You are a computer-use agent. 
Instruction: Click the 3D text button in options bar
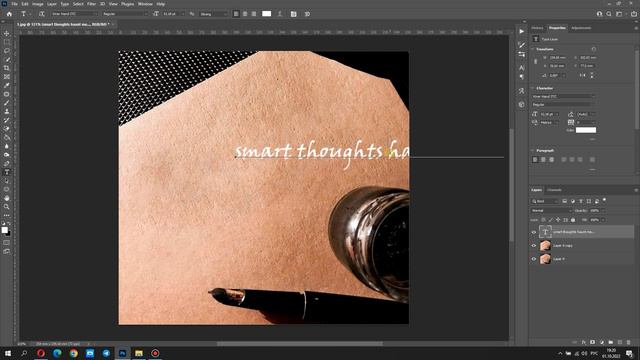point(307,14)
